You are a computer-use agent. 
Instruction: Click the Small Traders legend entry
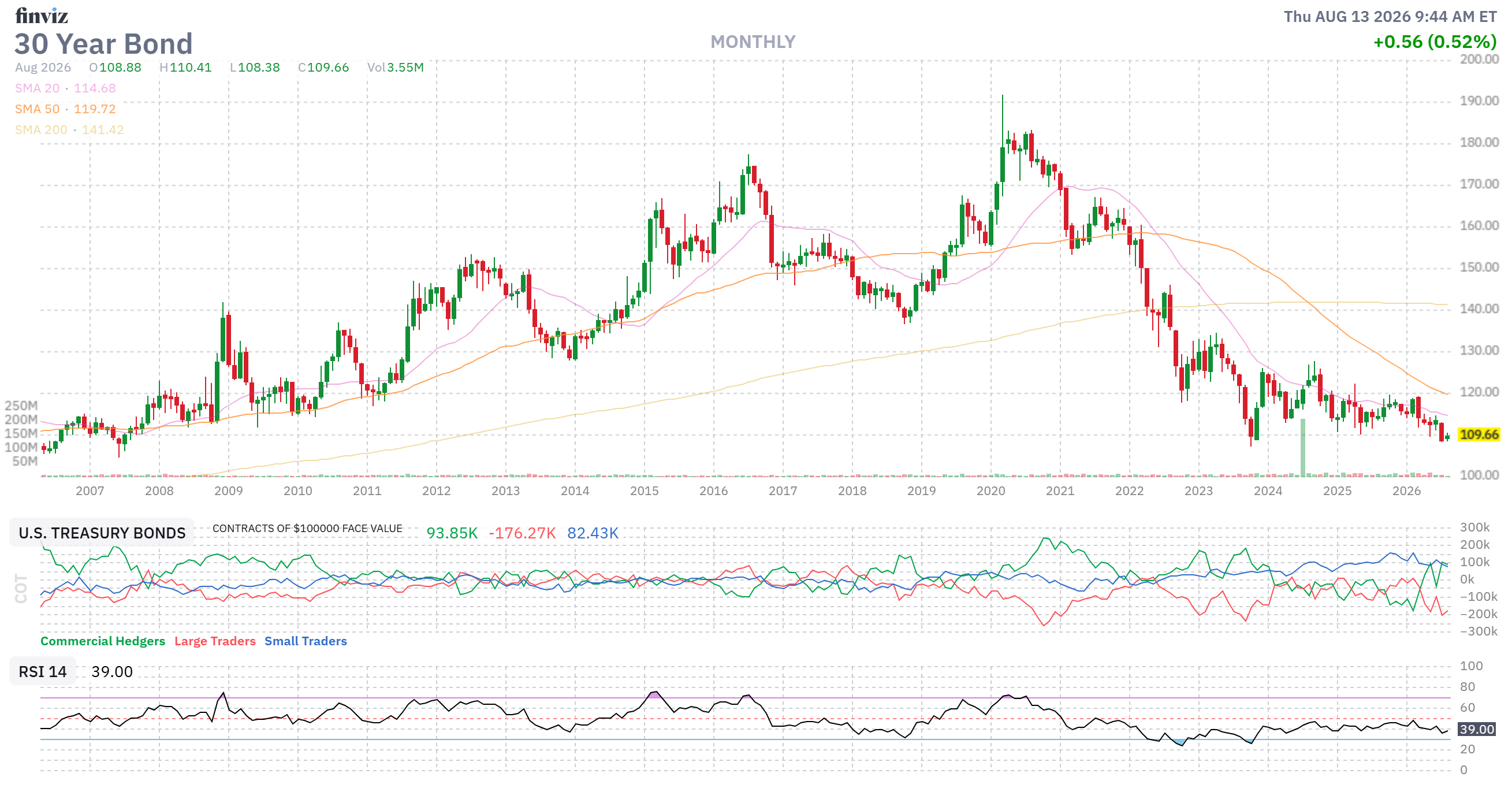pyautogui.click(x=305, y=641)
